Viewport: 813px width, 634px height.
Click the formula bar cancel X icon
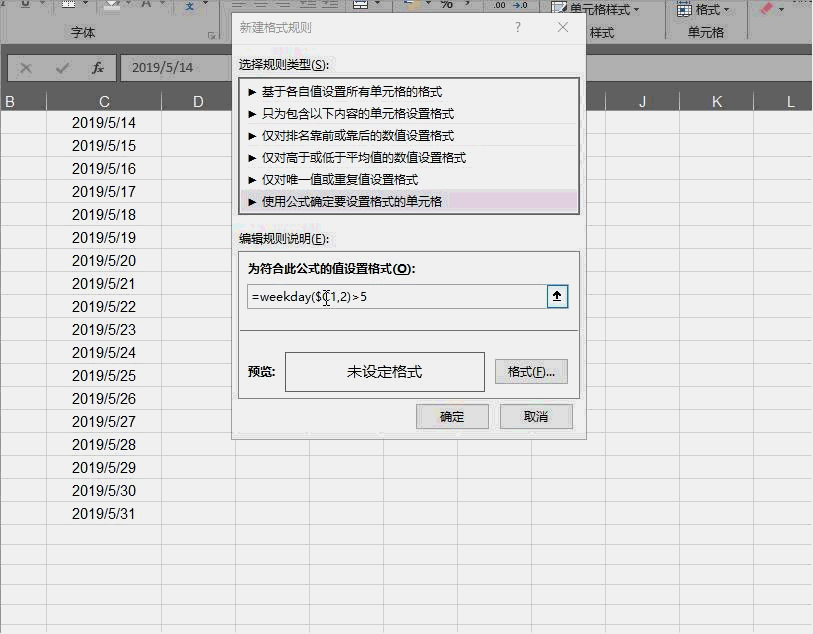25,68
